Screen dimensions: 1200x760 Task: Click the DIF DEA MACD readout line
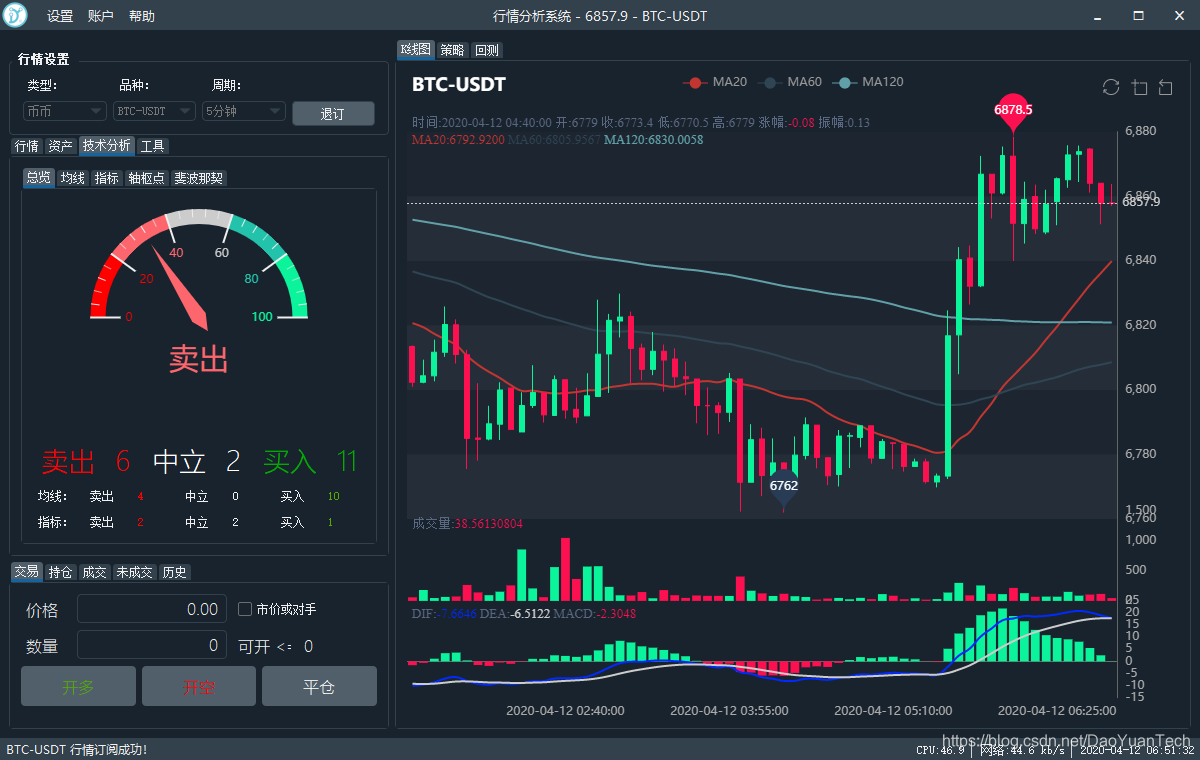click(524, 613)
